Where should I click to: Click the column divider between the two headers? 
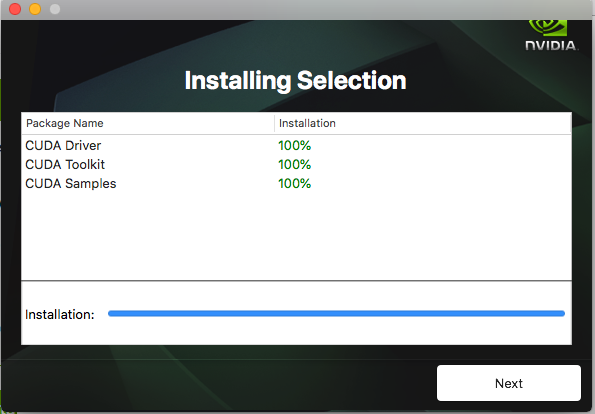[x=274, y=123]
